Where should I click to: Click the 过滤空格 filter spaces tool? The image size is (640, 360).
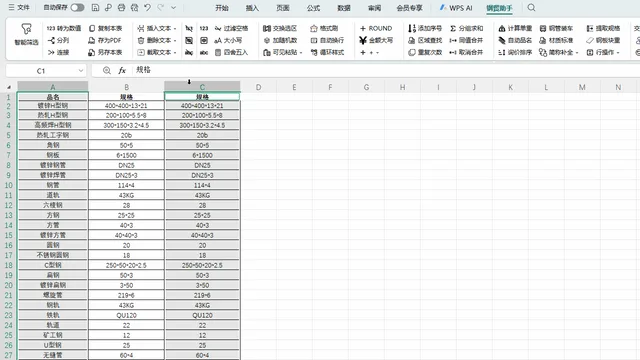pos(231,28)
